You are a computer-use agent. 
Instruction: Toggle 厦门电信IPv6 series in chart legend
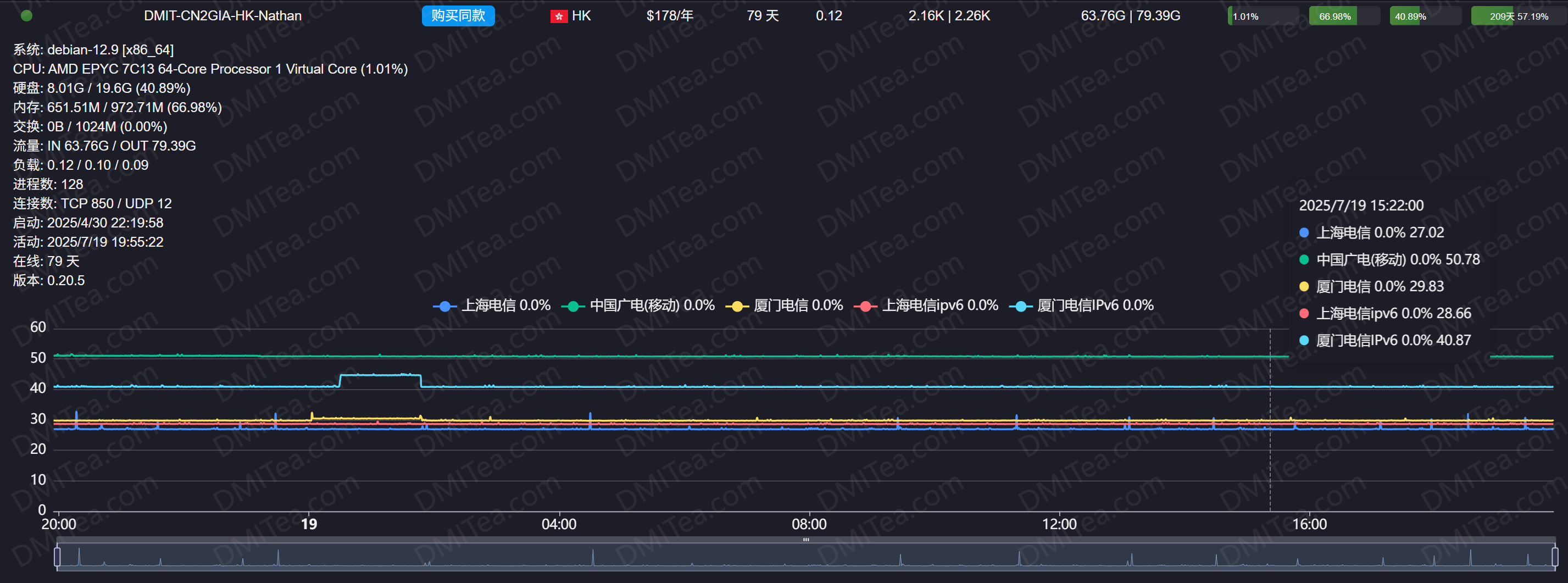(1082, 306)
